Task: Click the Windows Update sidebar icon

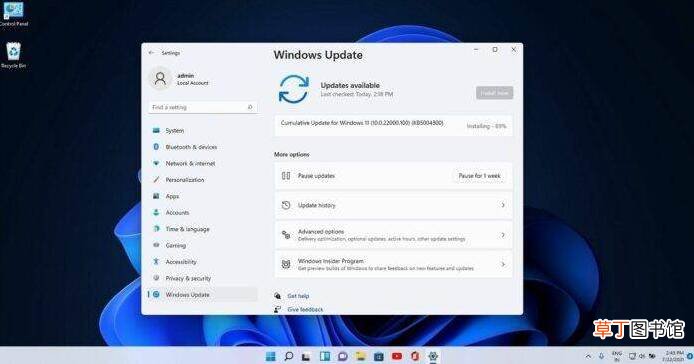Action: pos(156,294)
